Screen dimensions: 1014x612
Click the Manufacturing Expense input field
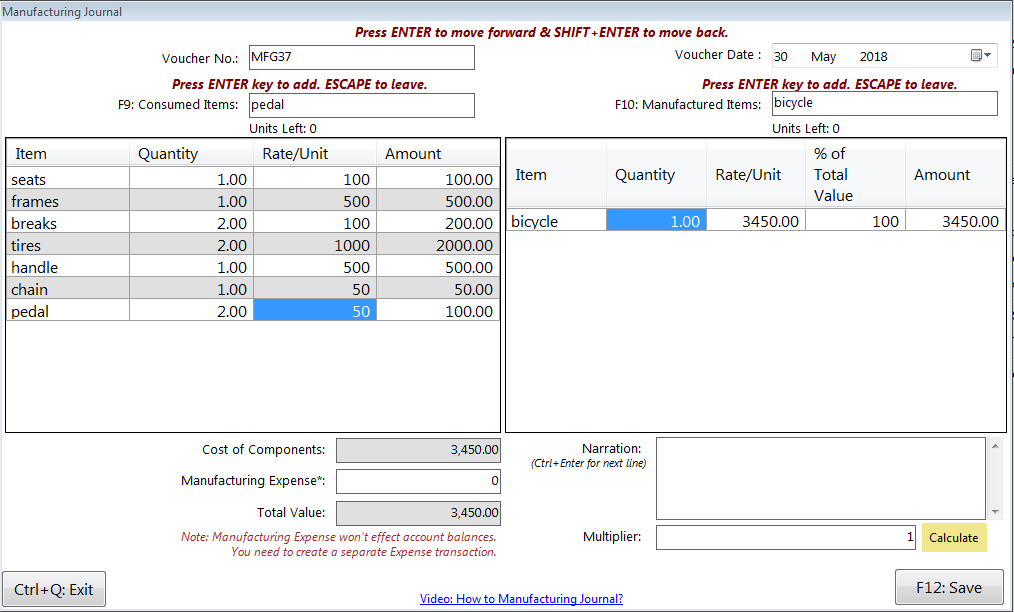(x=418, y=481)
